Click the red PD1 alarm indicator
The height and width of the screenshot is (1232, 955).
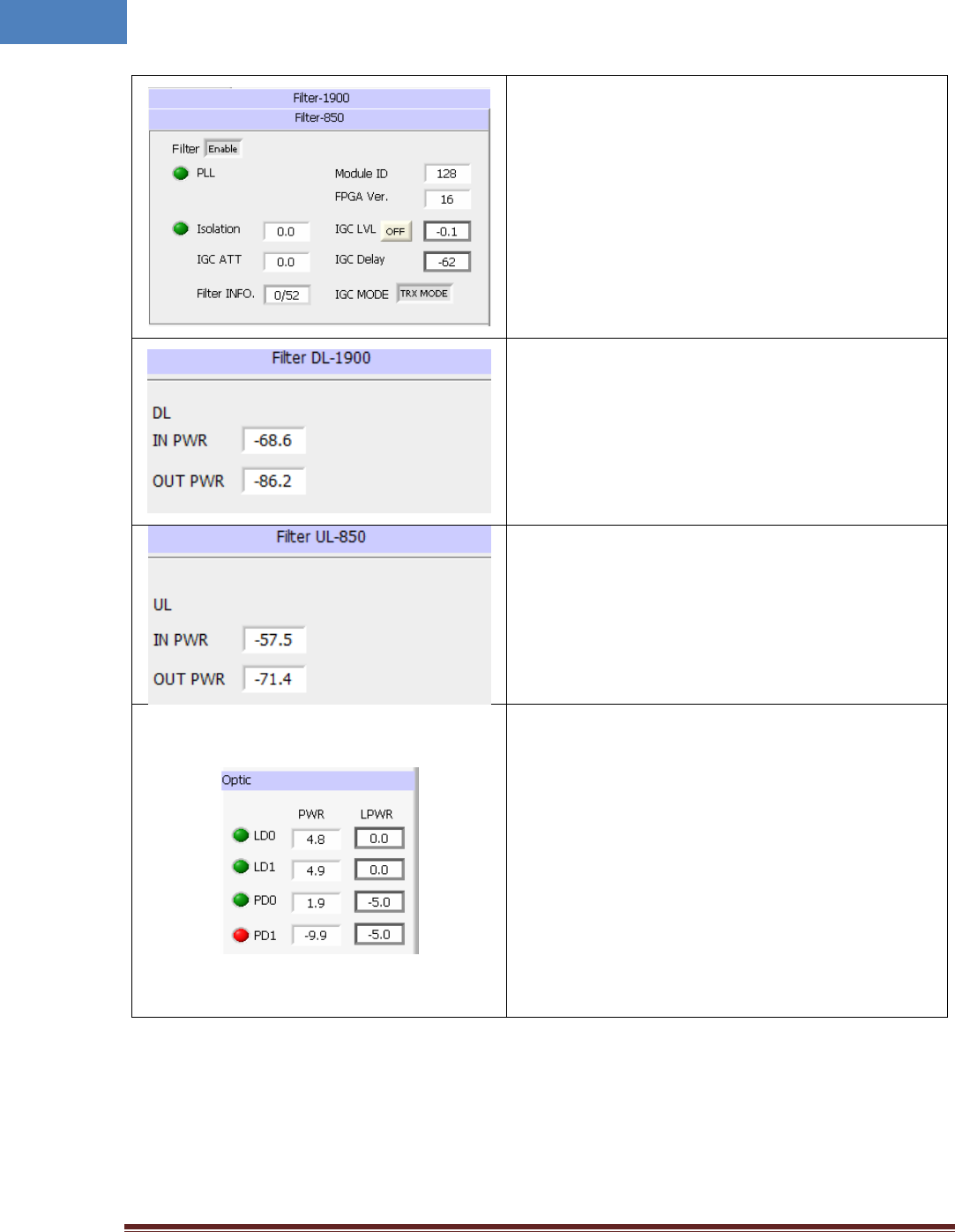[241, 935]
